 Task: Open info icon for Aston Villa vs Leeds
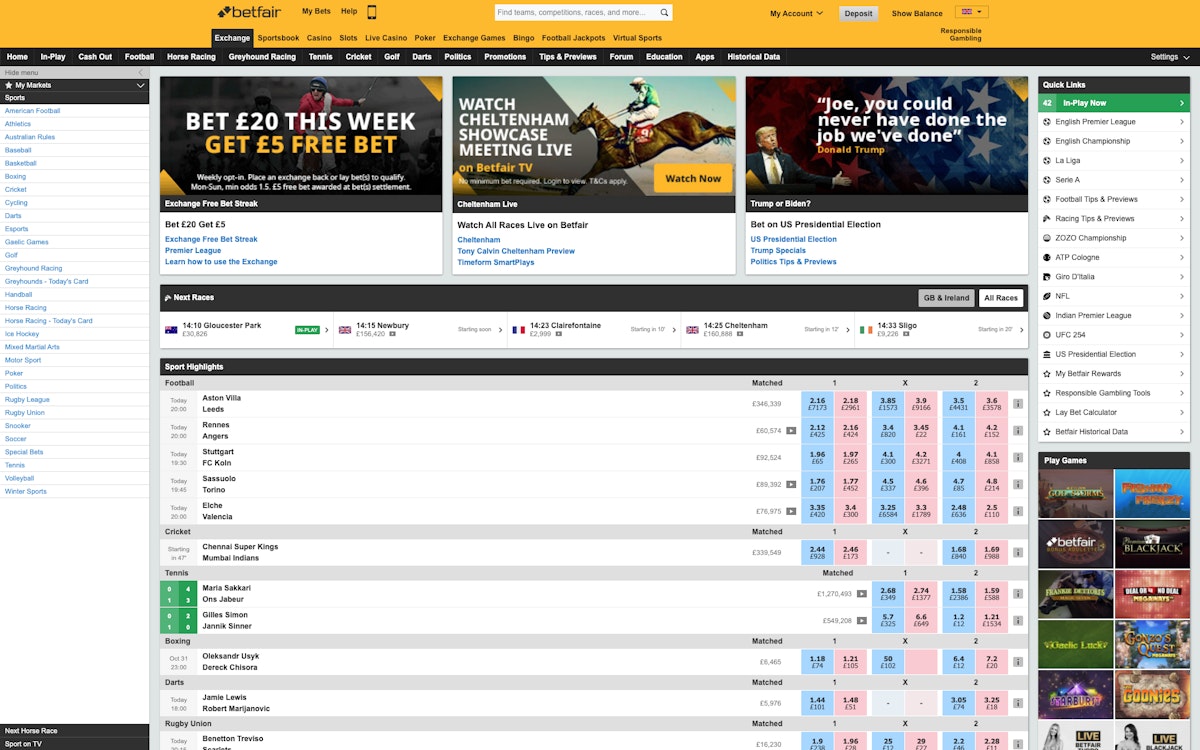[x=1018, y=404]
